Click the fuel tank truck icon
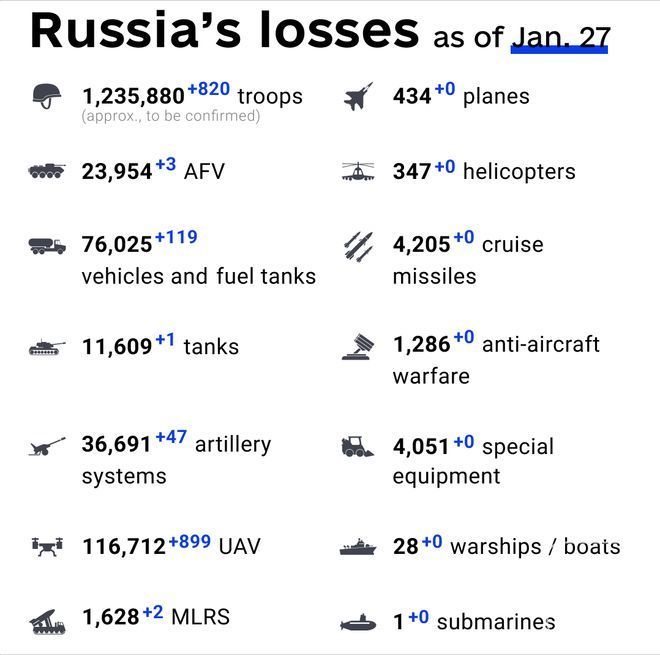 coord(47,245)
